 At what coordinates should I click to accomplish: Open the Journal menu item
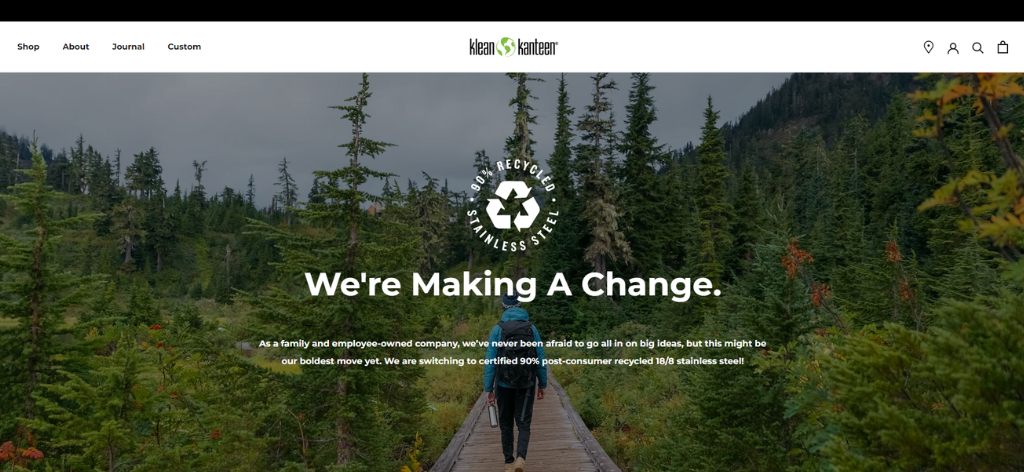128,47
